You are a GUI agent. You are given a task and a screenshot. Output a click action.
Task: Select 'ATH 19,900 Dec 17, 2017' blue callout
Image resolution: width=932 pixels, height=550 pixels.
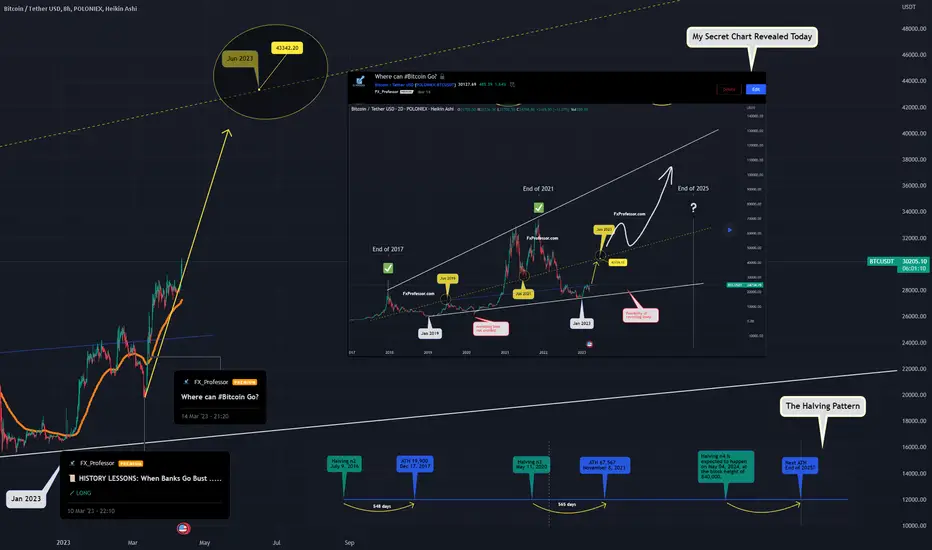[414, 464]
